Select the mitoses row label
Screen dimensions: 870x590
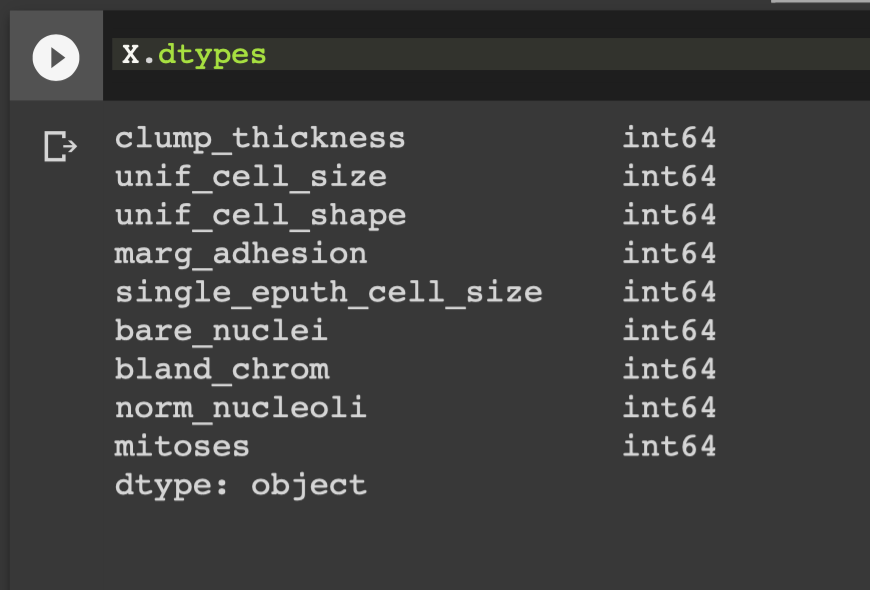pos(182,447)
